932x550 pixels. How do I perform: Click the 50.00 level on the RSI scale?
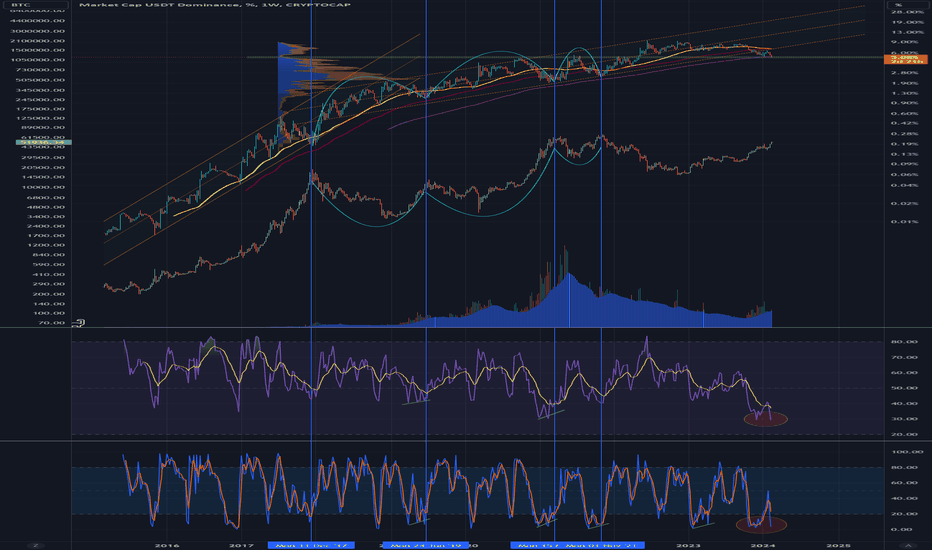(x=905, y=388)
